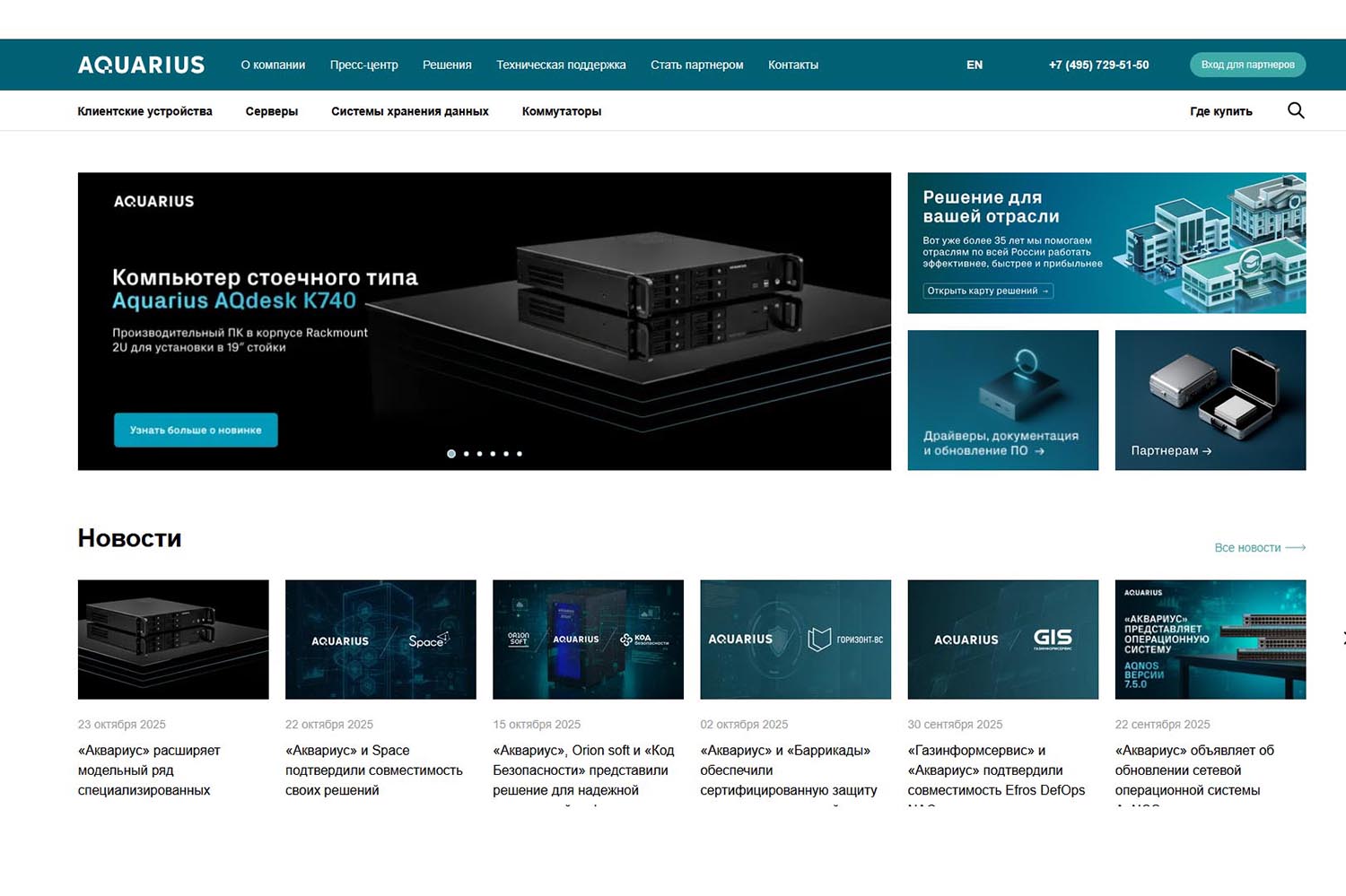Click the AQUARIUS logo in header
This screenshot has height=896, width=1346.
[x=141, y=65]
